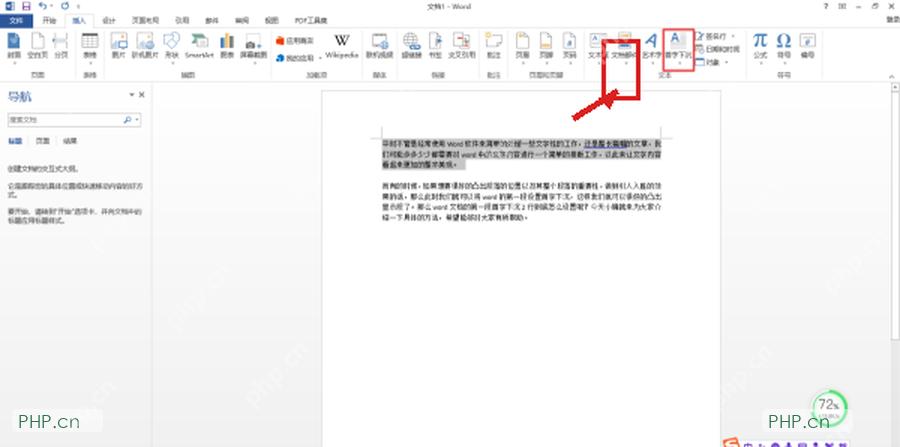Apply Drop Cap (首字下沉)

tap(678, 49)
